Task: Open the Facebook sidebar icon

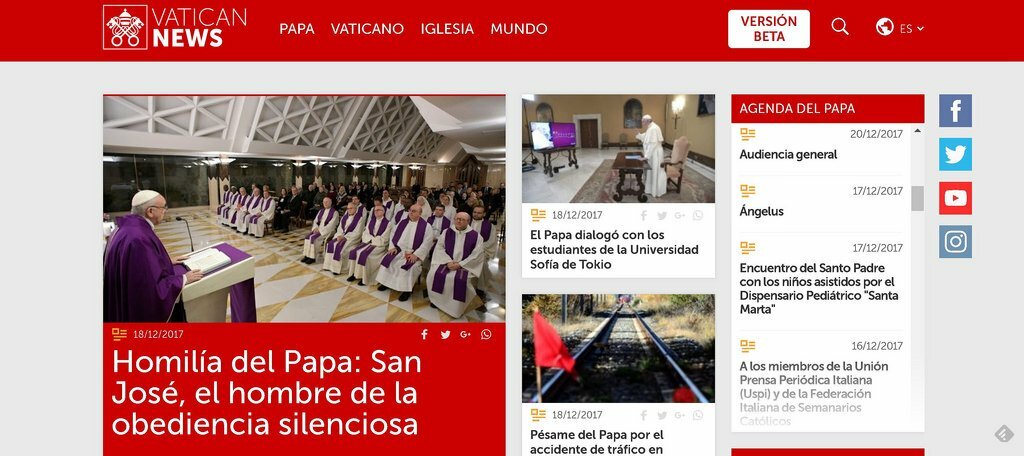Action: [955, 110]
